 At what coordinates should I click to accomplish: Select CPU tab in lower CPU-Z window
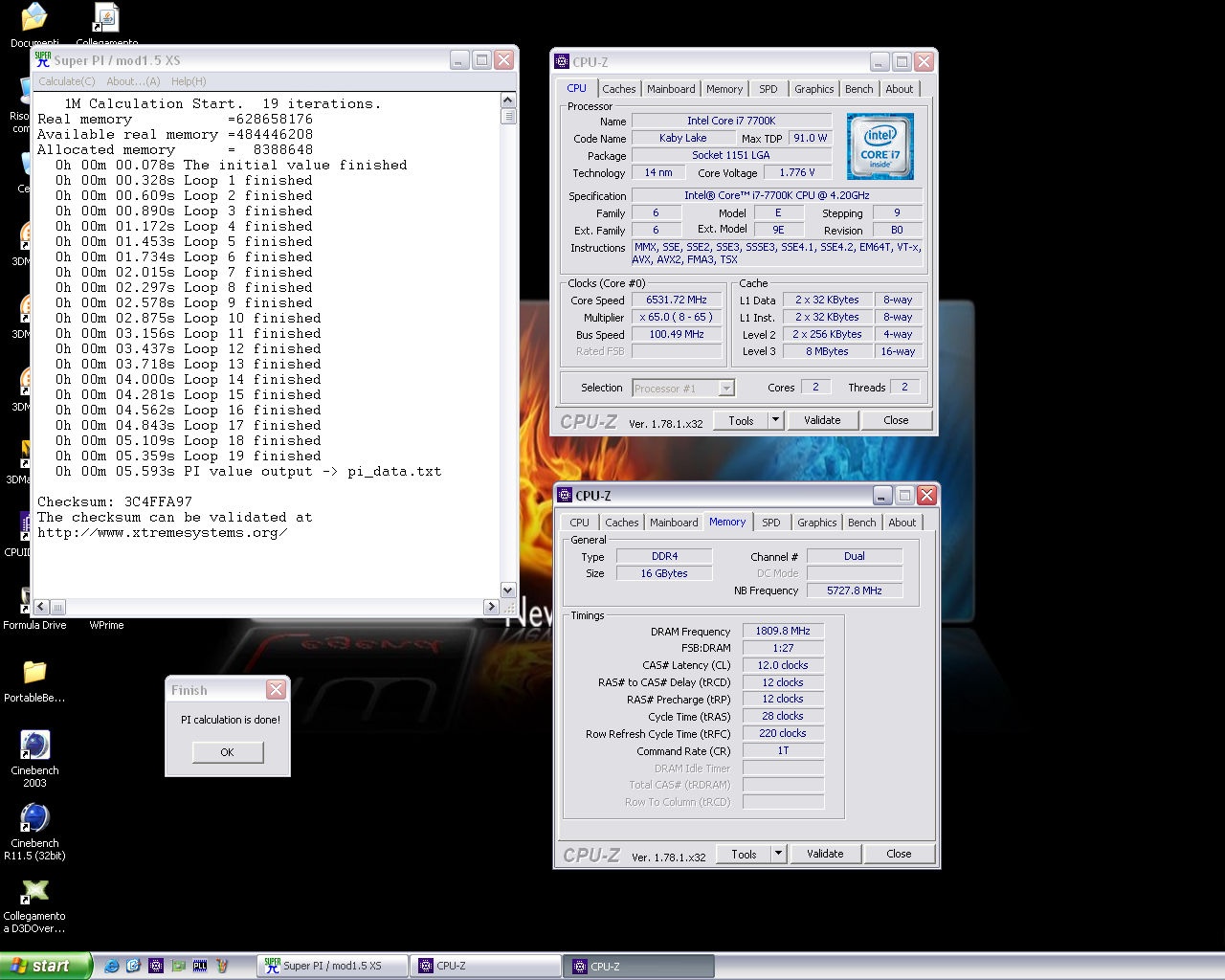[580, 523]
